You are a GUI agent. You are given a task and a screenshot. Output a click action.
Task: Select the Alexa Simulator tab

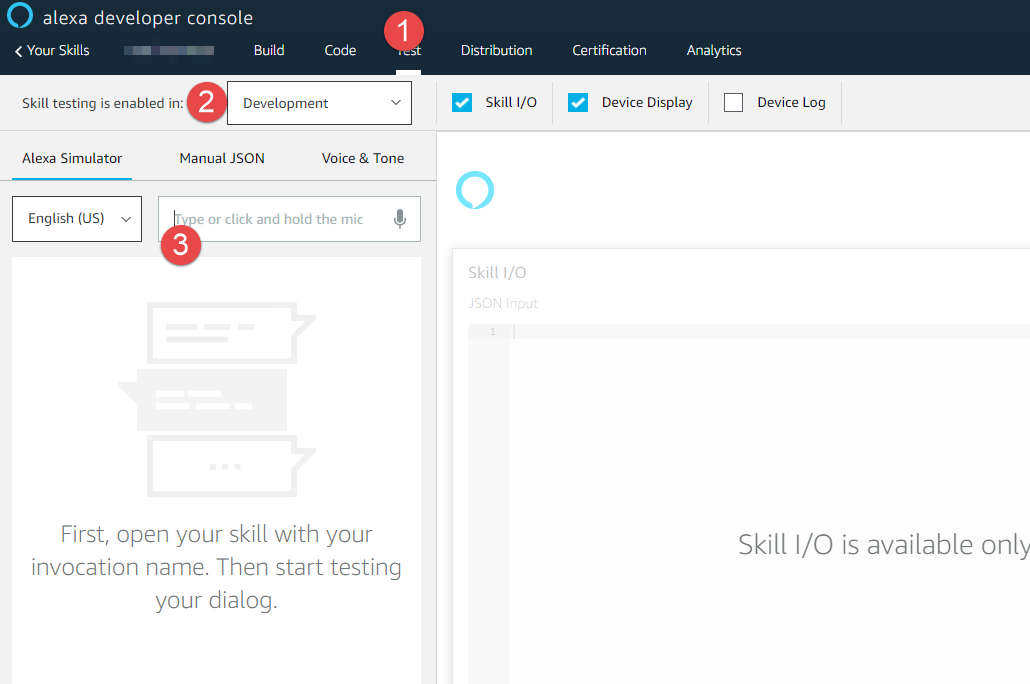click(x=72, y=158)
